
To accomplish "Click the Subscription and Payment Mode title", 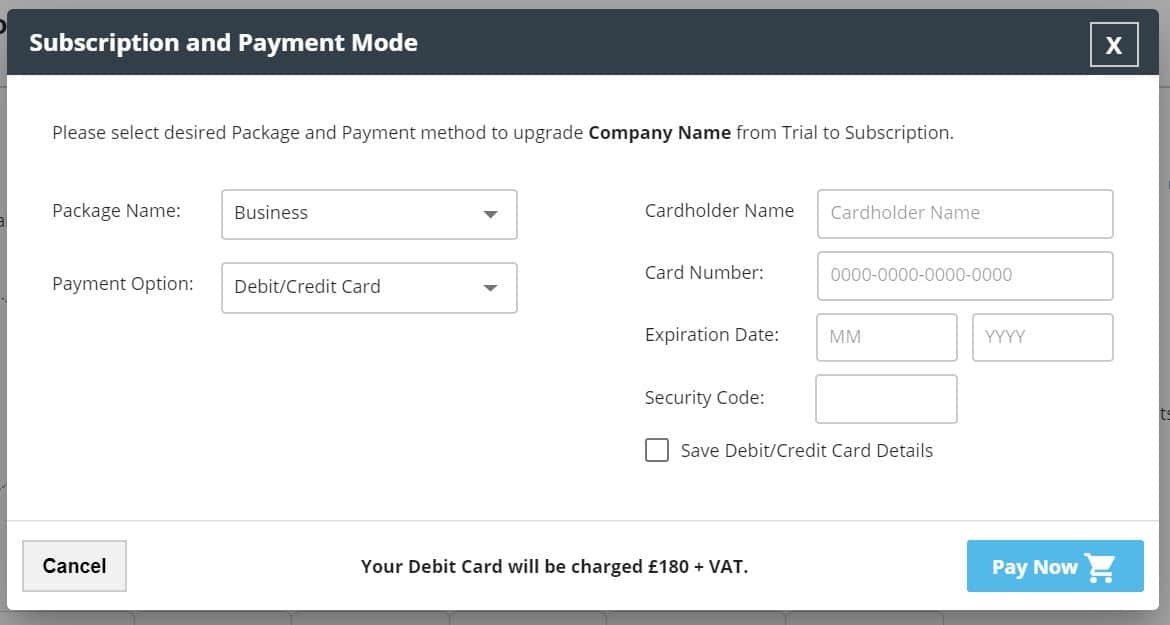I will pos(223,43).
